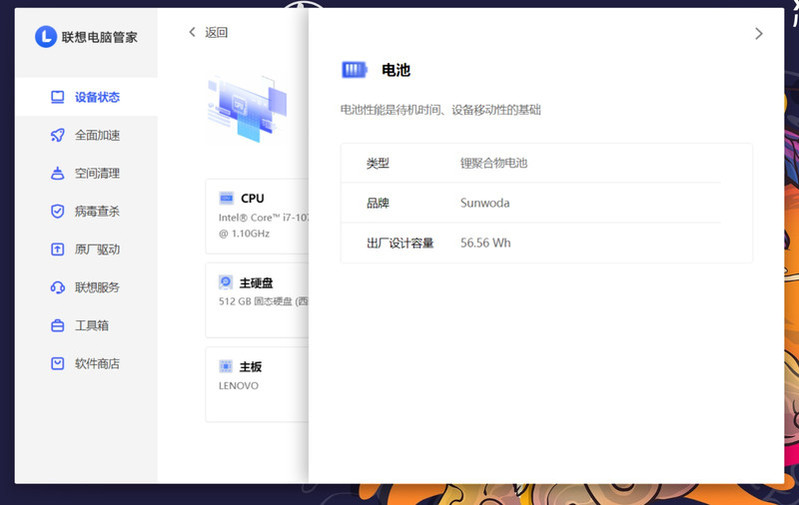The width and height of the screenshot is (799, 505).
Task: Click the Lenovo PC Manager logo icon
Action: click(x=45, y=37)
